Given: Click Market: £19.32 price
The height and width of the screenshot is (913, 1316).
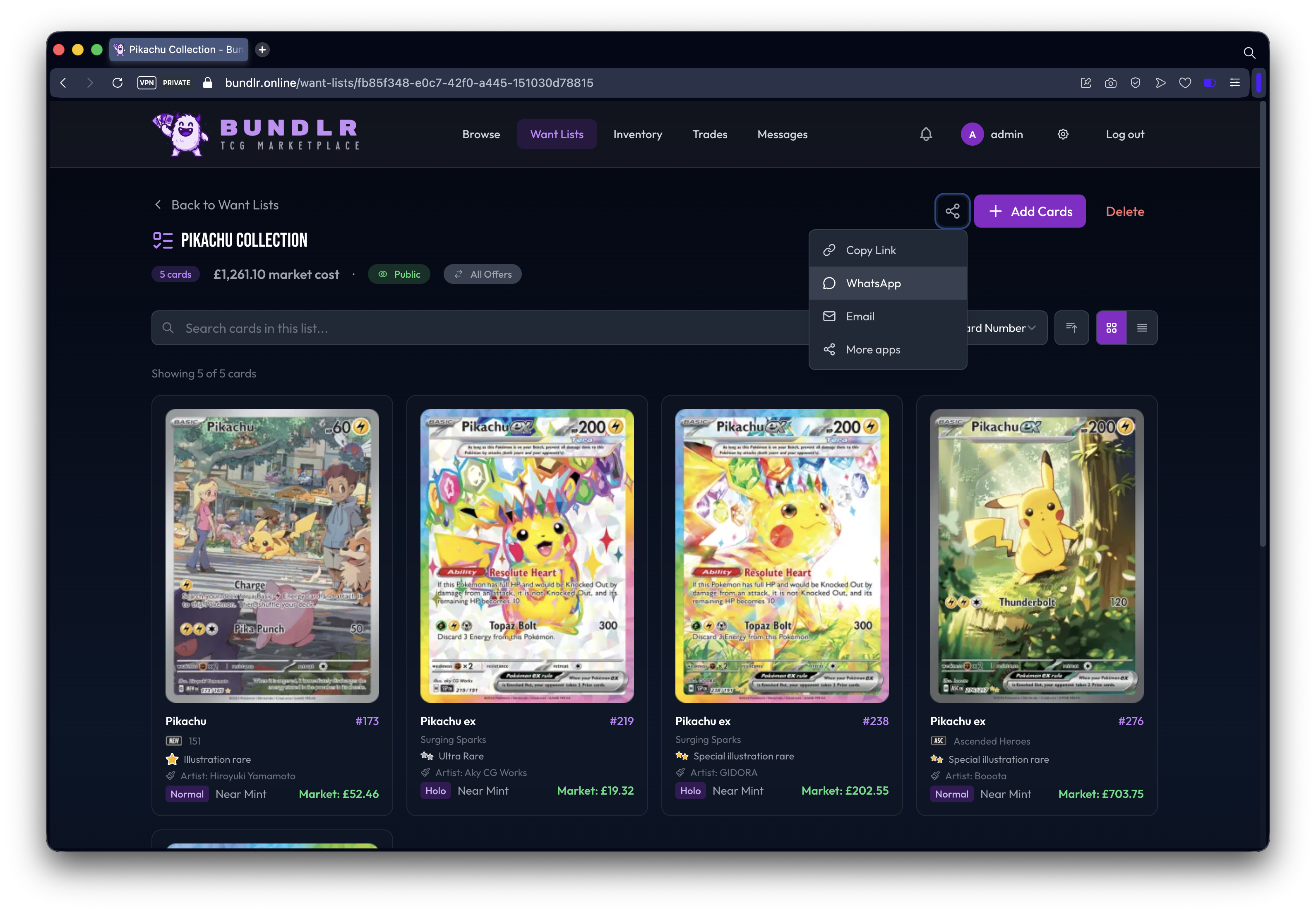Looking at the screenshot, I should coord(596,790).
